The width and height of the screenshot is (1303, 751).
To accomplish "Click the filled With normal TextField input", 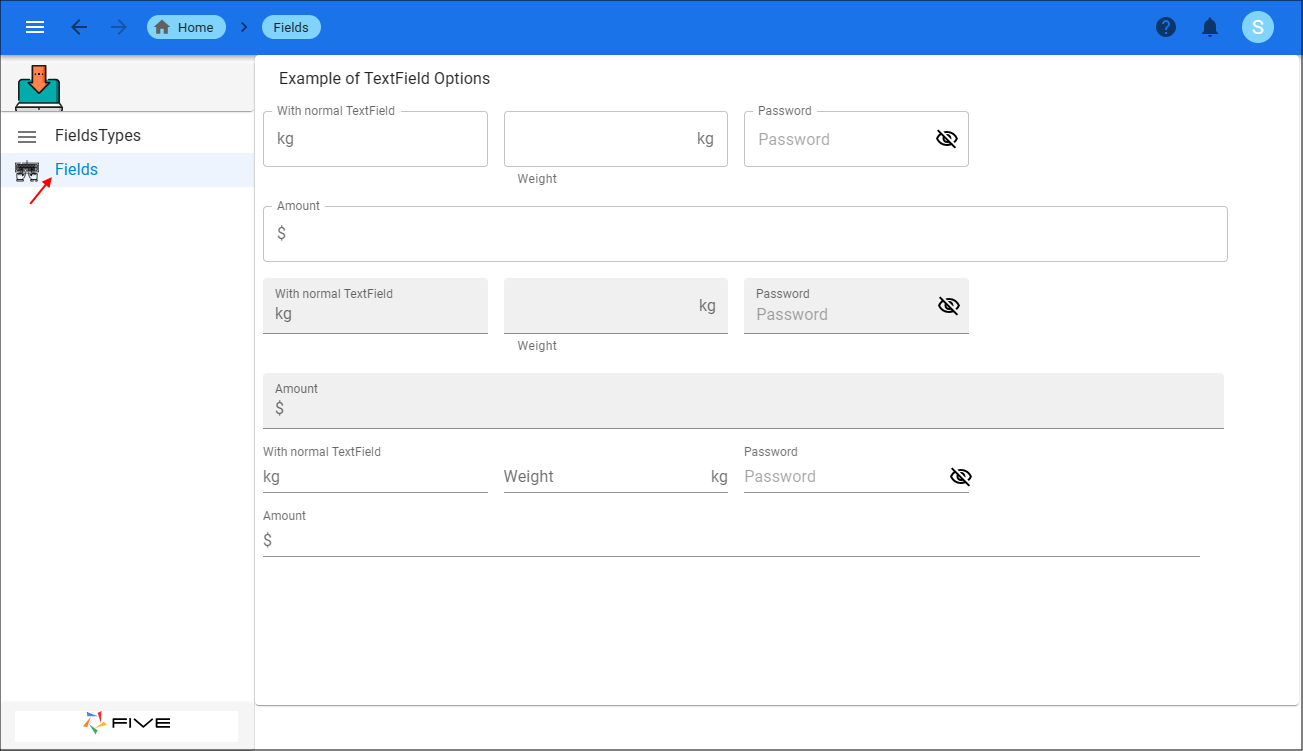I will (x=375, y=305).
